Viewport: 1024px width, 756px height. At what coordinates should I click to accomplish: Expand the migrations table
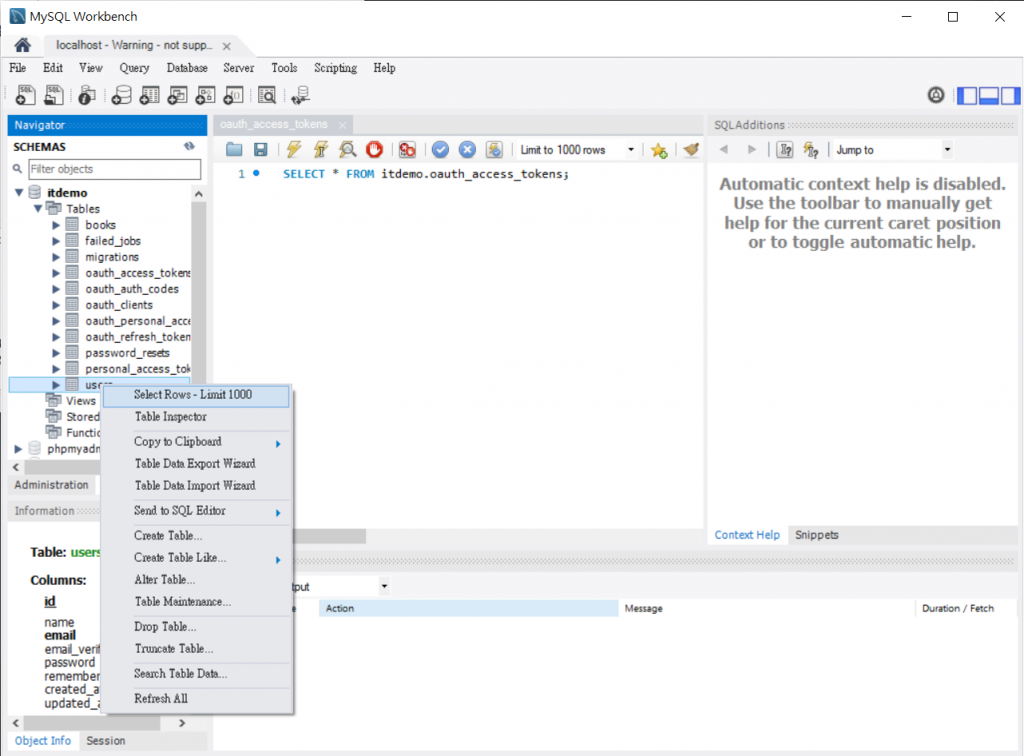click(x=56, y=257)
